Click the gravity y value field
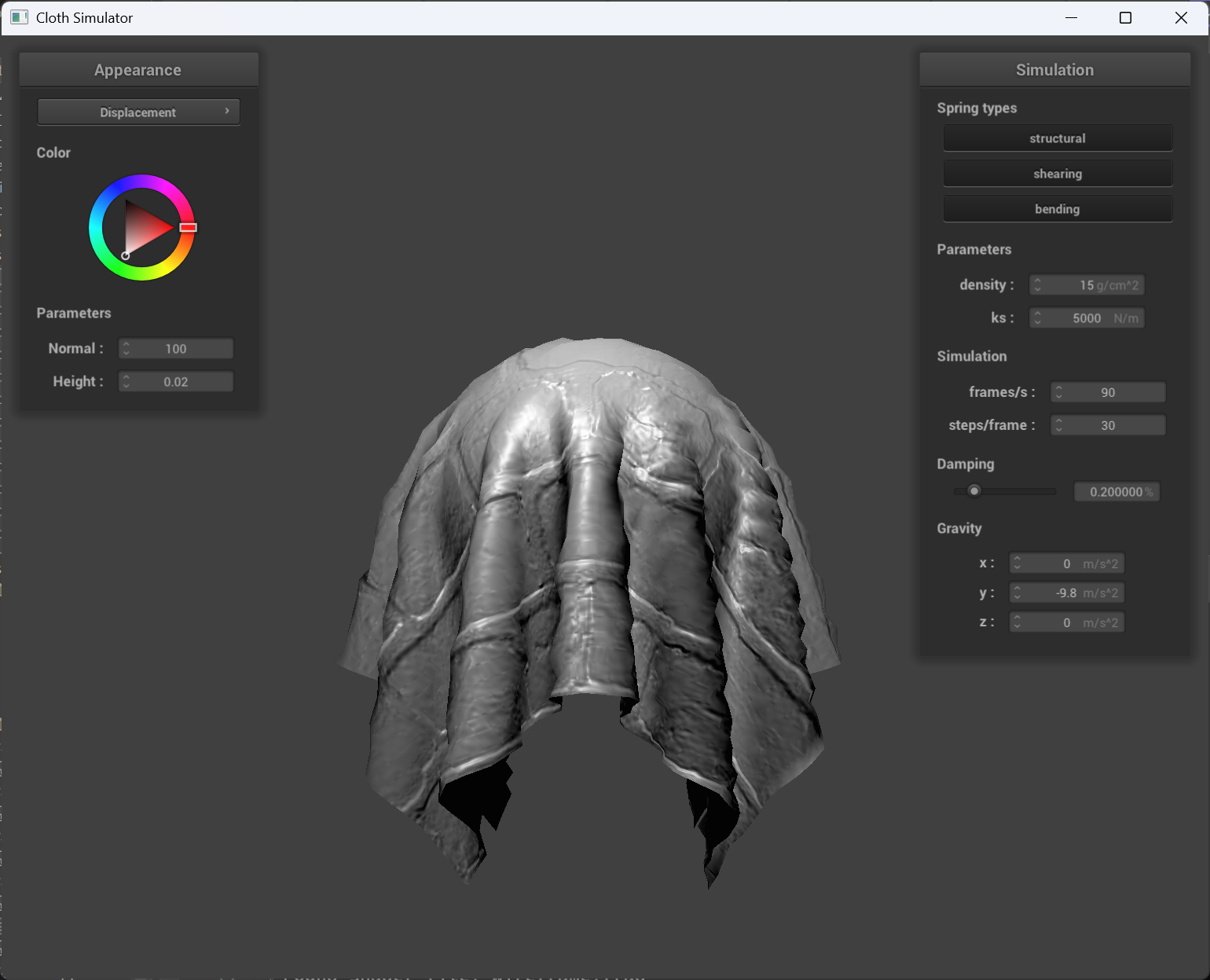The height and width of the screenshot is (980, 1210). [x=1066, y=593]
